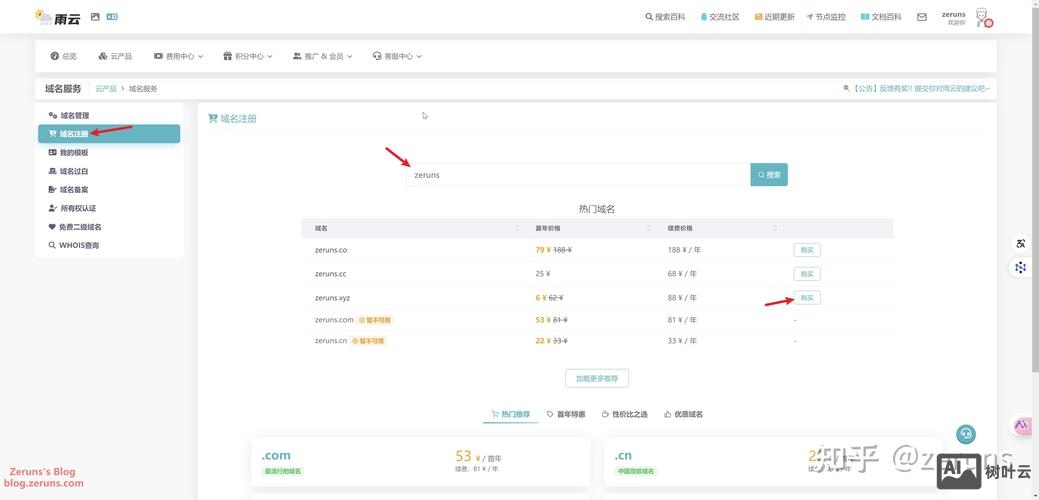Click the 雨云 rain cloud logo
This screenshot has height=500, width=1039.
(x=58, y=17)
